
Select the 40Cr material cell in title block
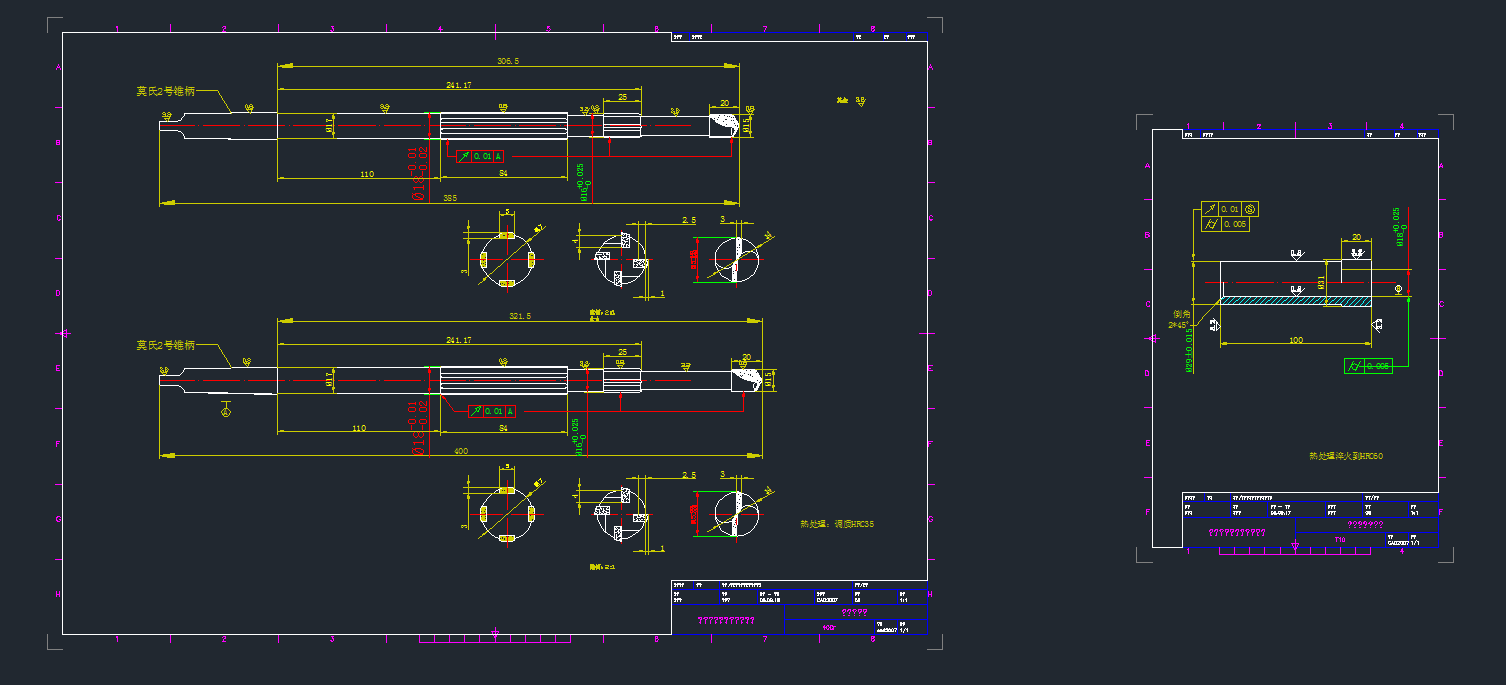tap(828, 627)
